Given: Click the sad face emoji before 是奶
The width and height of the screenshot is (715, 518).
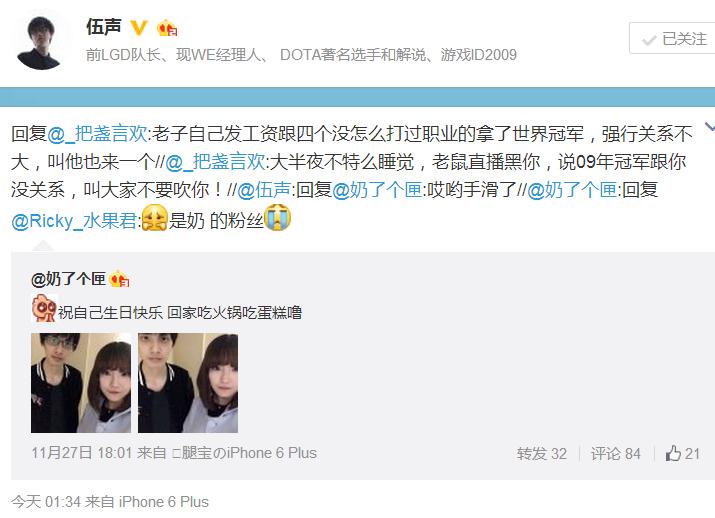Looking at the screenshot, I should (x=155, y=218).
